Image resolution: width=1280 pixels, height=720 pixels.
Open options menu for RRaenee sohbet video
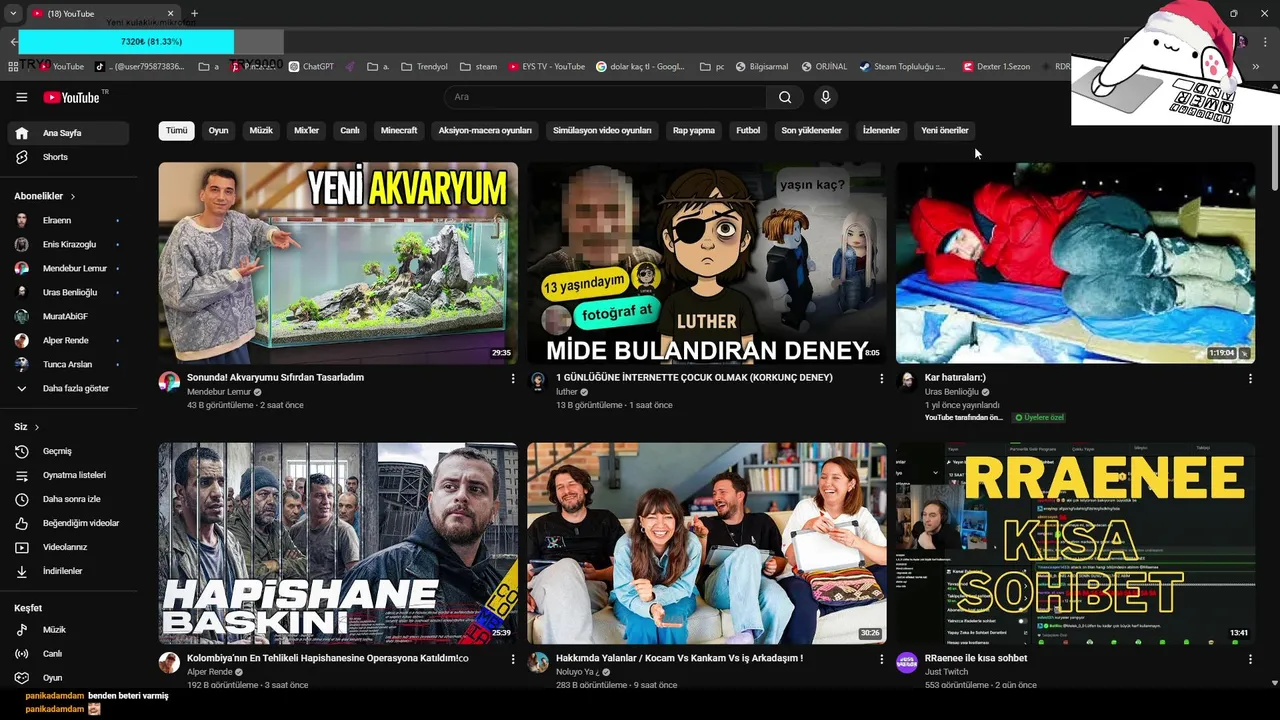coord(1250,660)
